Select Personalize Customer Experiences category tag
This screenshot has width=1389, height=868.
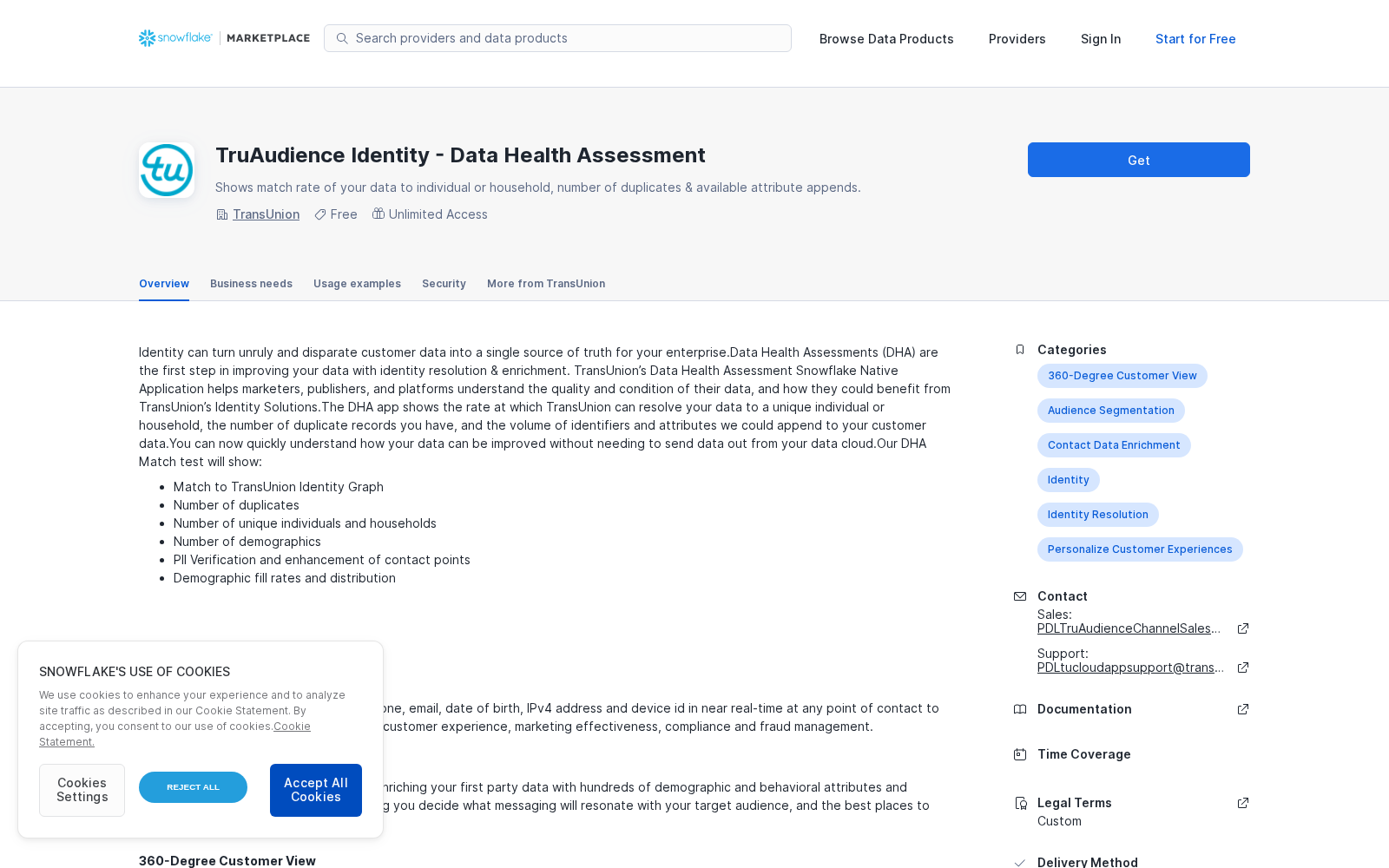pos(1140,549)
